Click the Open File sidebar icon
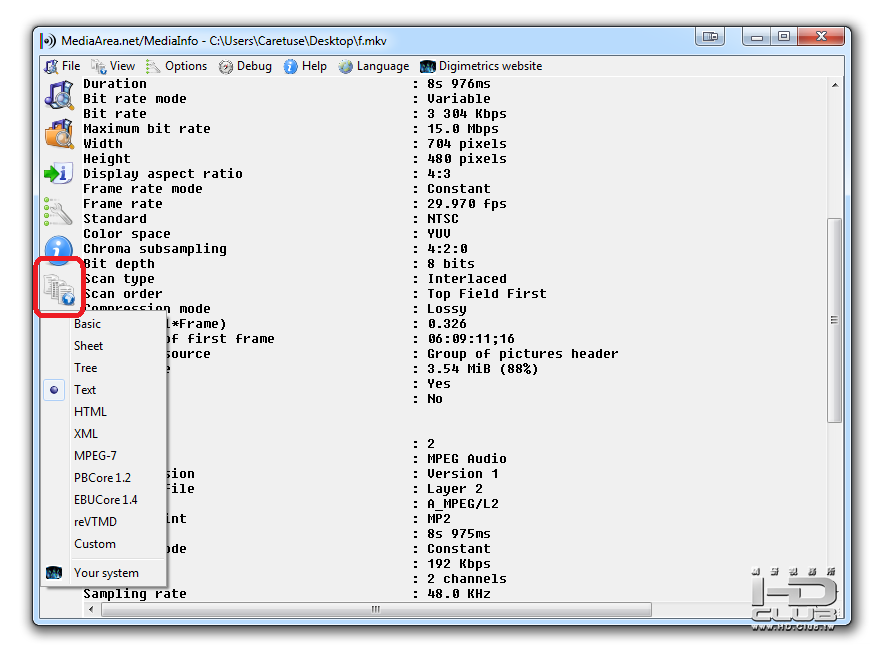 [x=59, y=95]
